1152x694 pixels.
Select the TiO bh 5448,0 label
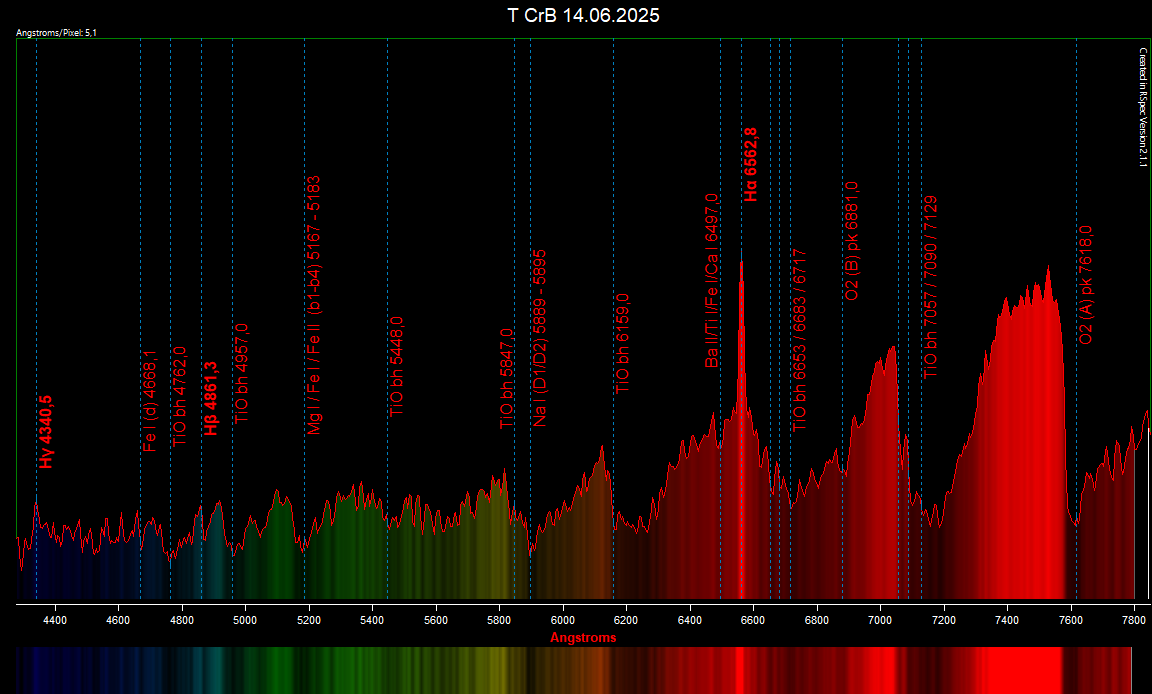397,366
